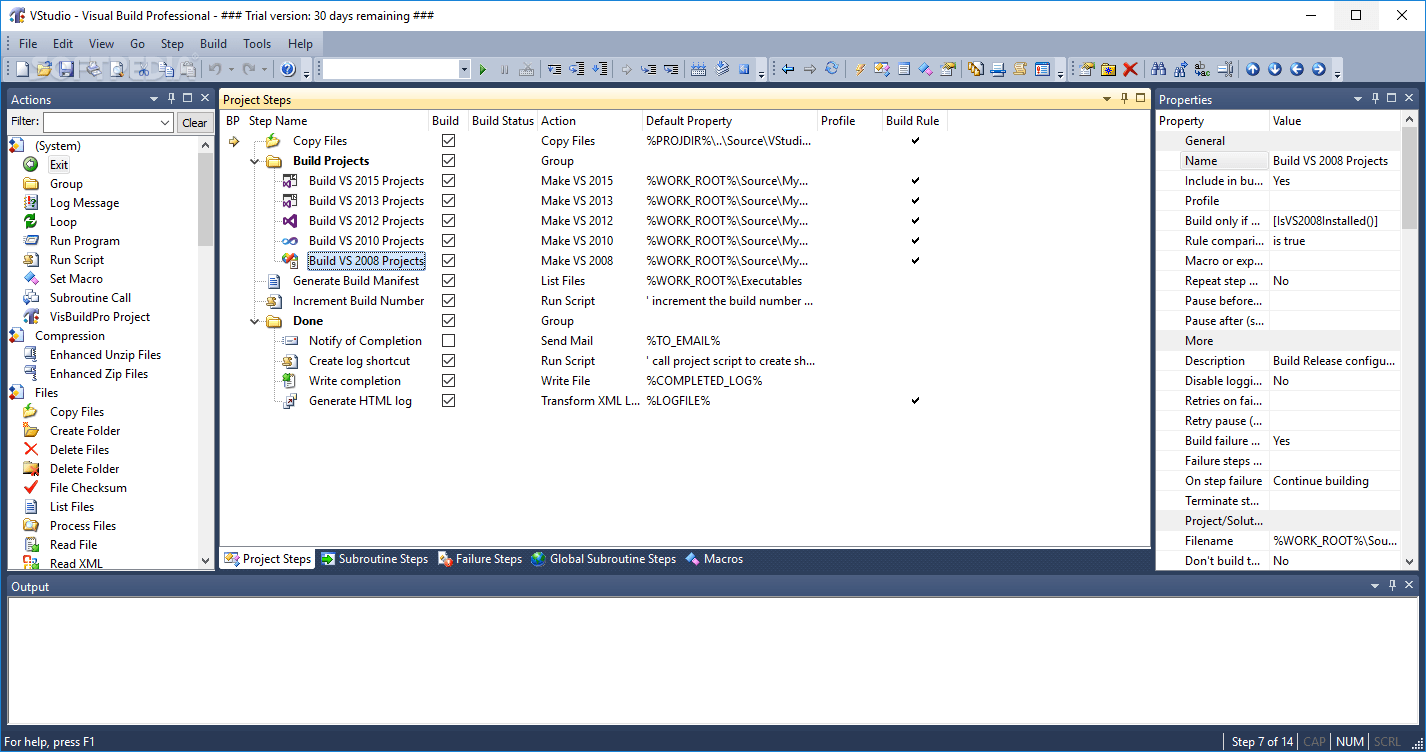Open the Undo history dropdown arrow
Image resolution: width=1426 pixels, height=752 pixels.
click(x=231, y=69)
